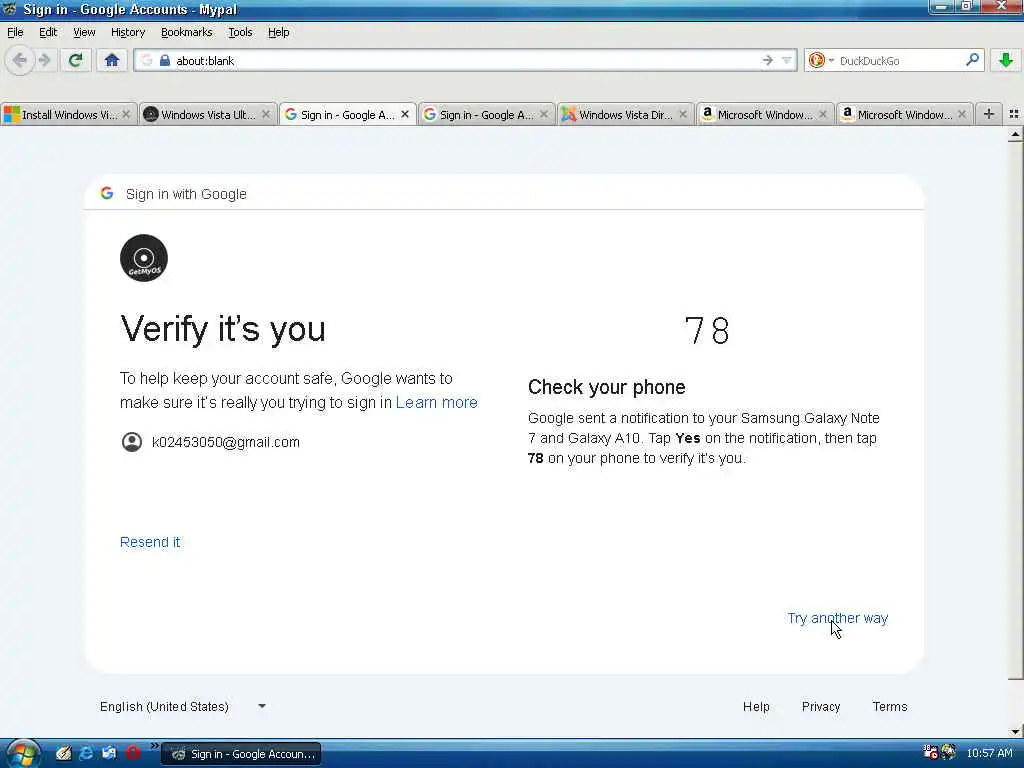Close the Windows Vista Ult... tab
1024x768 pixels.
coord(266,114)
